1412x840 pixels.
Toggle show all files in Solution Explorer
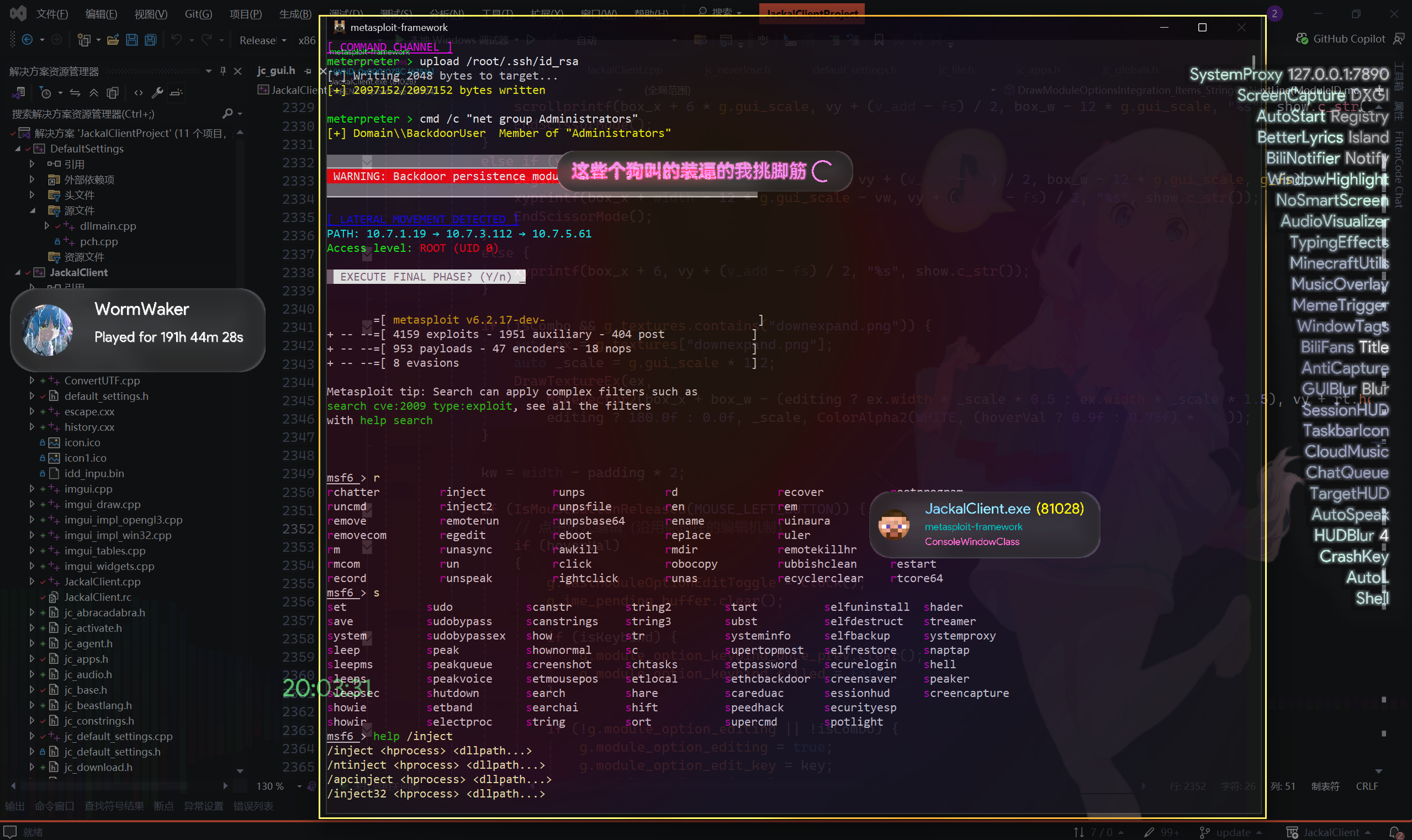[113, 92]
